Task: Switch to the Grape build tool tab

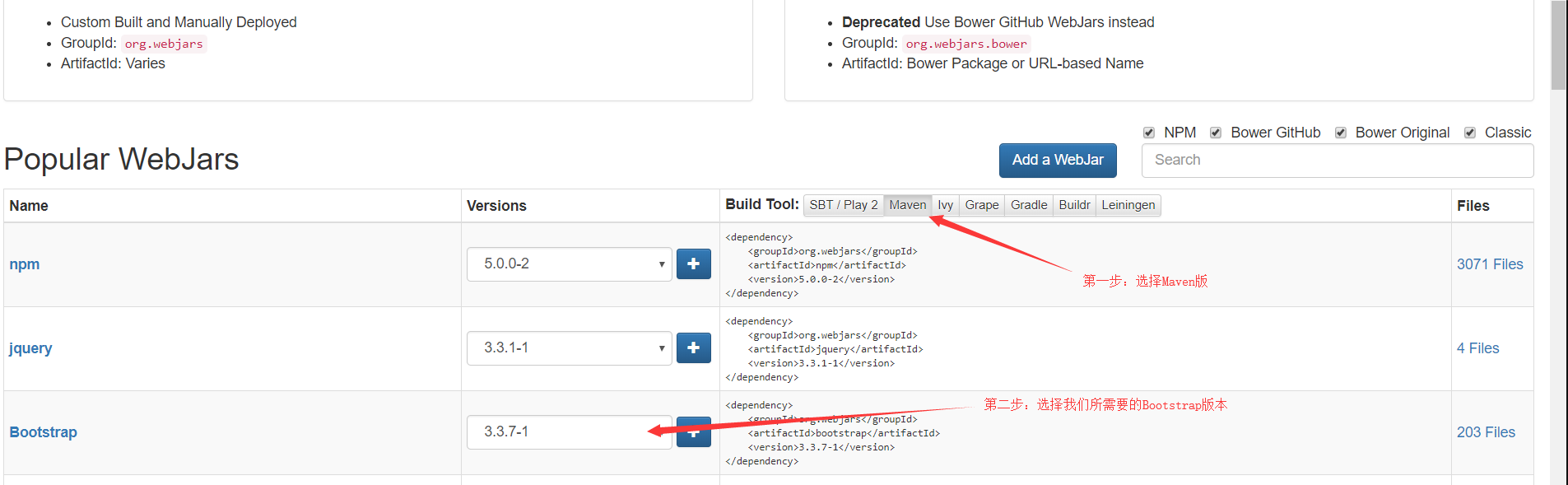Action: click(982, 205)
